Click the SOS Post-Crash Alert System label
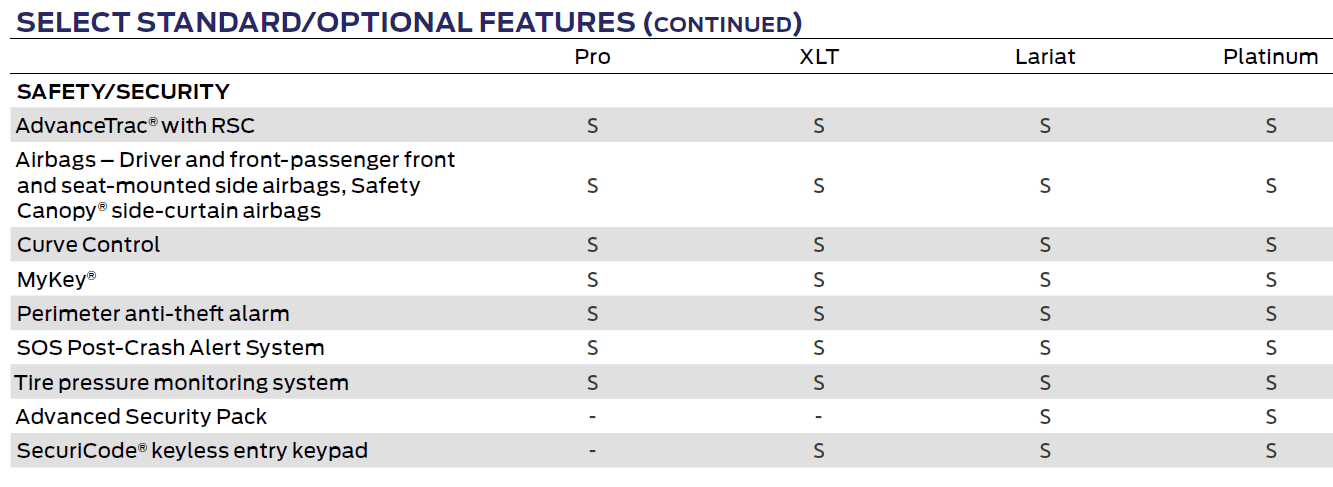The image size is (1333, 487). (170, 348)
